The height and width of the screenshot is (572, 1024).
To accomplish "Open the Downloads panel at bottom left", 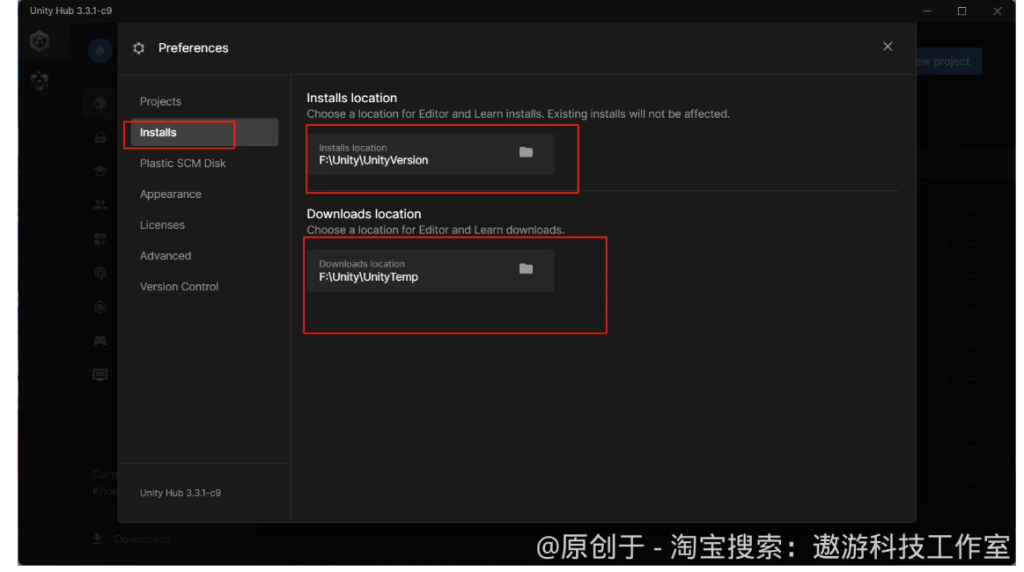I will (131, 539).
